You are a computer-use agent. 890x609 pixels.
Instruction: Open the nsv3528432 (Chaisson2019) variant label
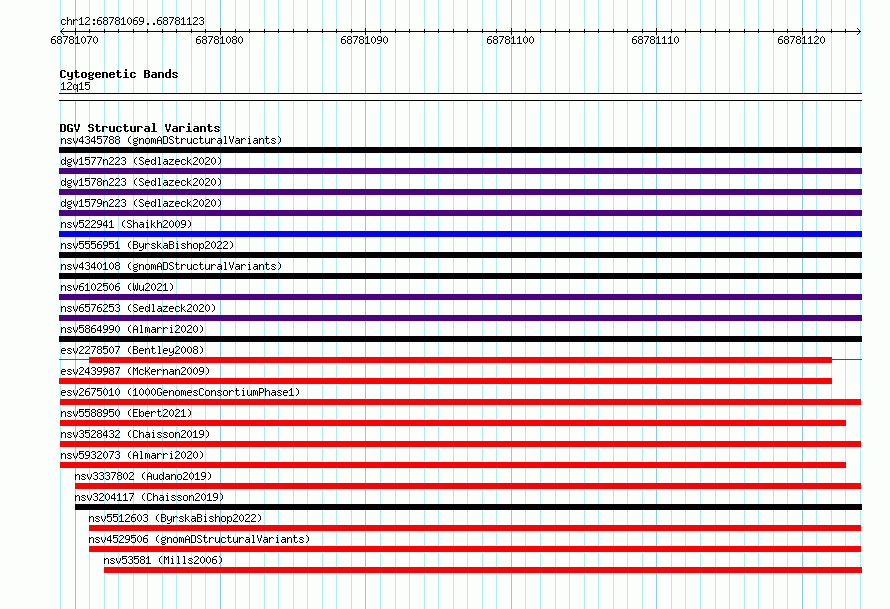pos(135,434)
